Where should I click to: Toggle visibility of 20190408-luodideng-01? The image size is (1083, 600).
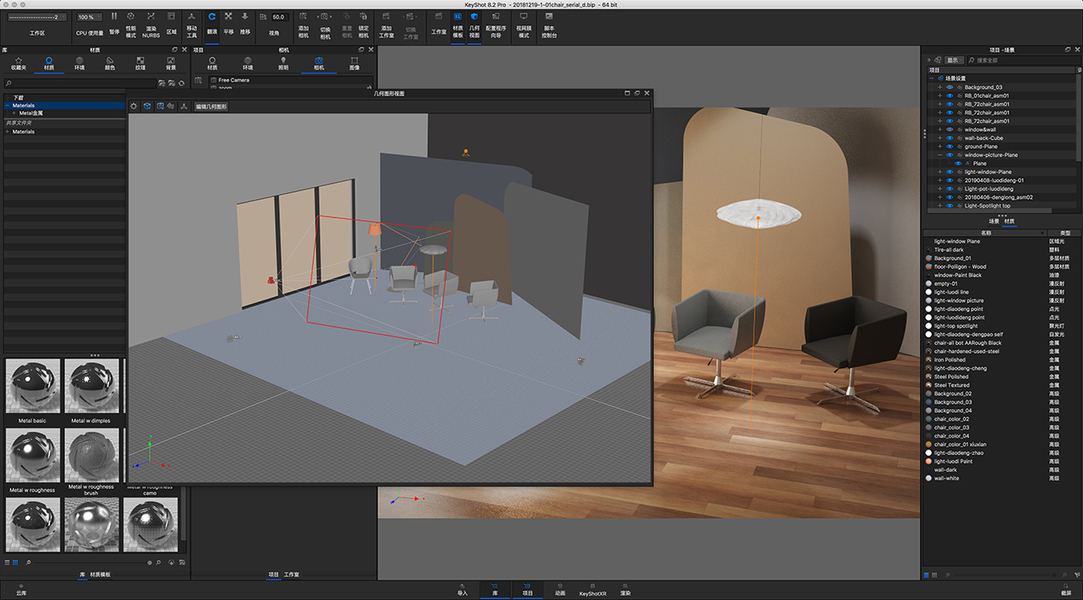pyautogui.click(x=949, y=180)
